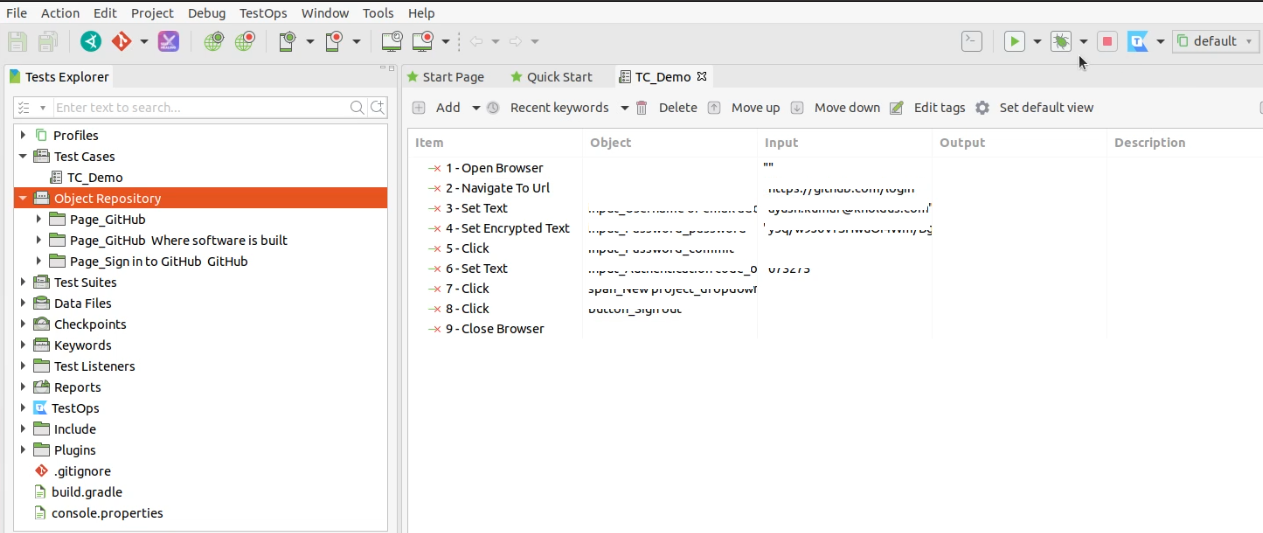
Task: Click the Spy Windows monitor icon
Action: 392,42
